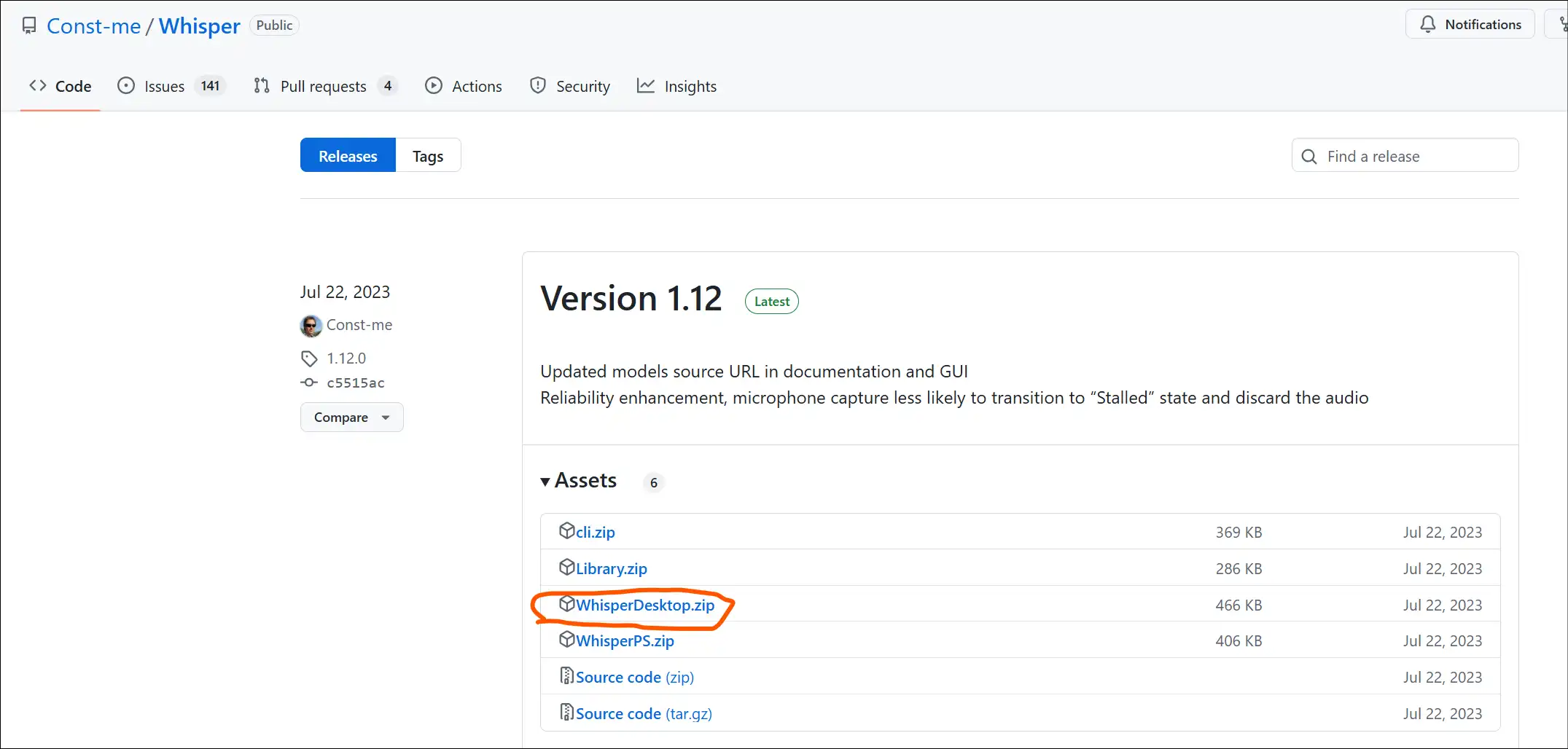Open the Pull requests tab
The image size is (1568, 749).
(x=324, y=86)
